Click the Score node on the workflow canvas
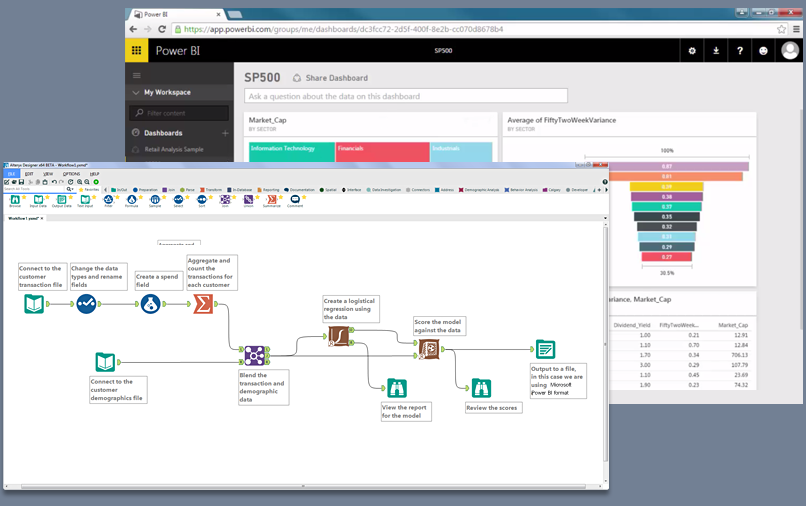Viewport: 806px width, 506px height. pyautogui.click(x=429, y=349)
